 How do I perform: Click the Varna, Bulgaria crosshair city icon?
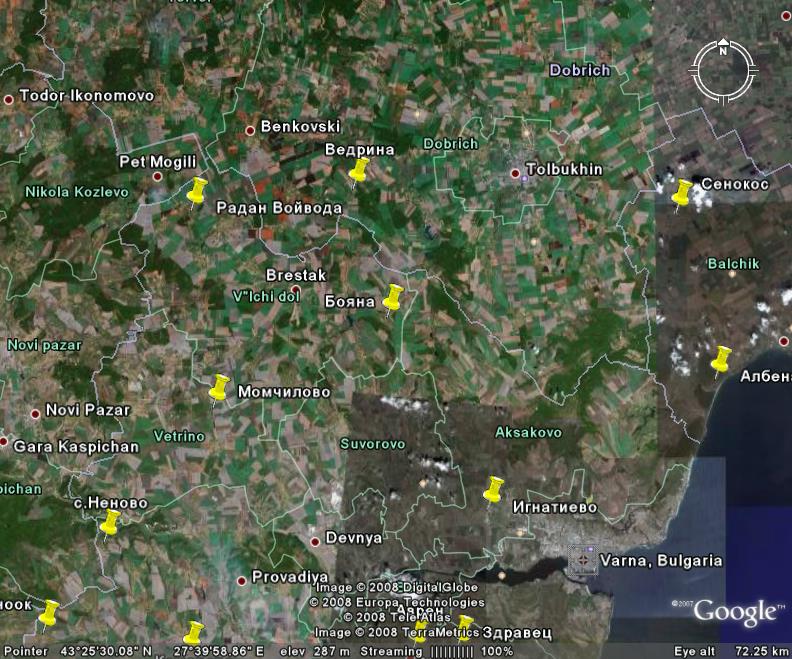coord(583,560)
